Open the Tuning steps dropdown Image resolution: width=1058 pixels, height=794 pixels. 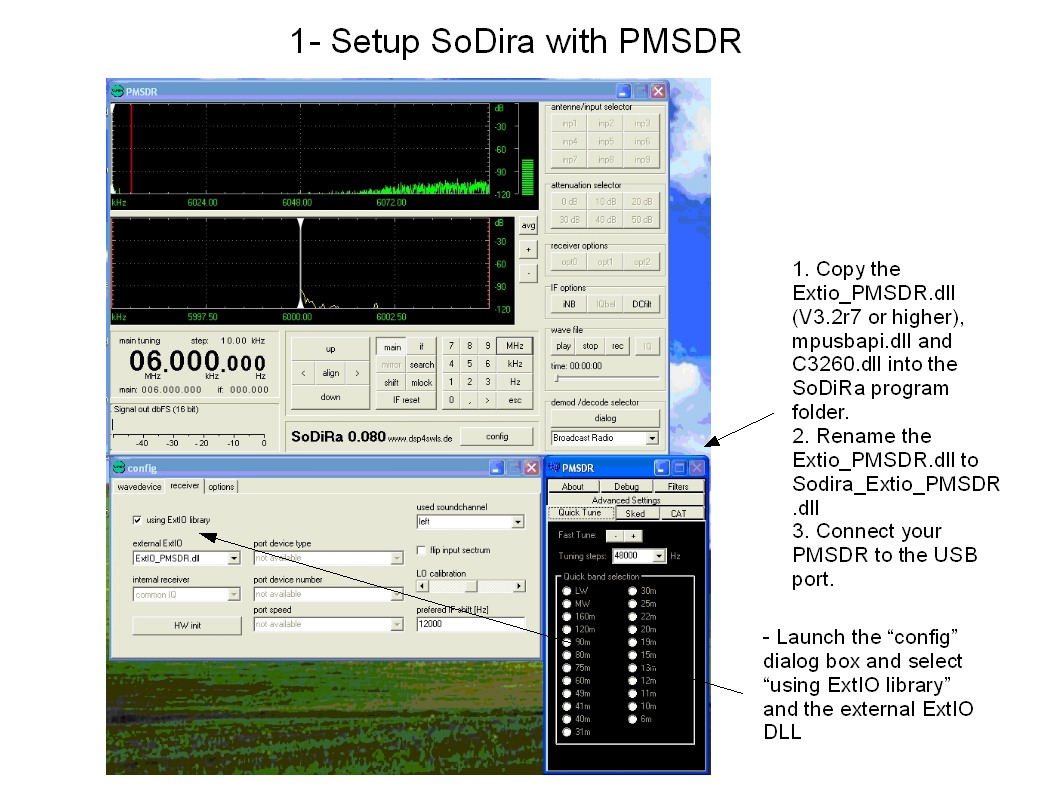659,556
